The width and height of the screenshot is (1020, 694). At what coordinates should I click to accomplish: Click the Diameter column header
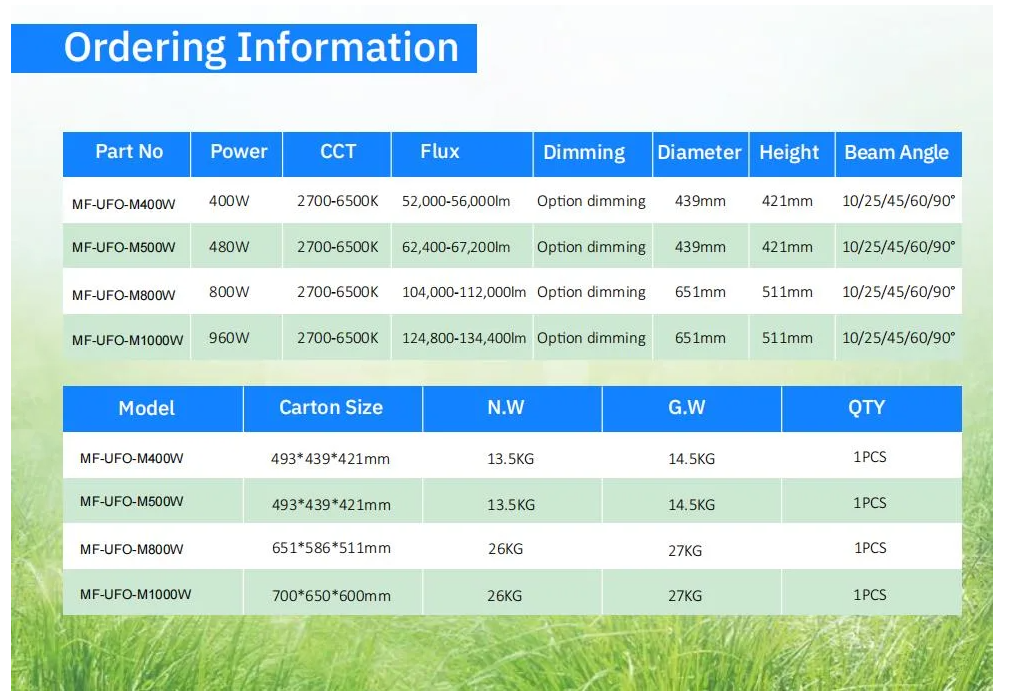699,153
